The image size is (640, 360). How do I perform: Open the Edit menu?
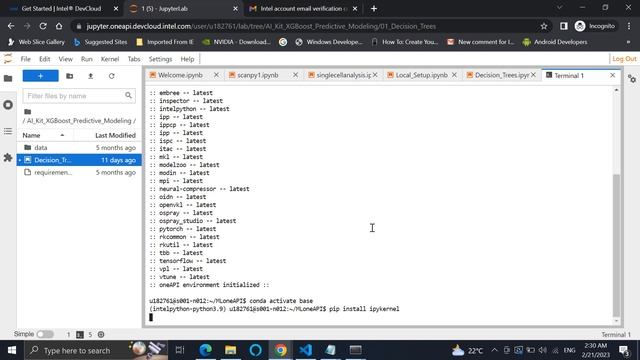click(44, 59)
